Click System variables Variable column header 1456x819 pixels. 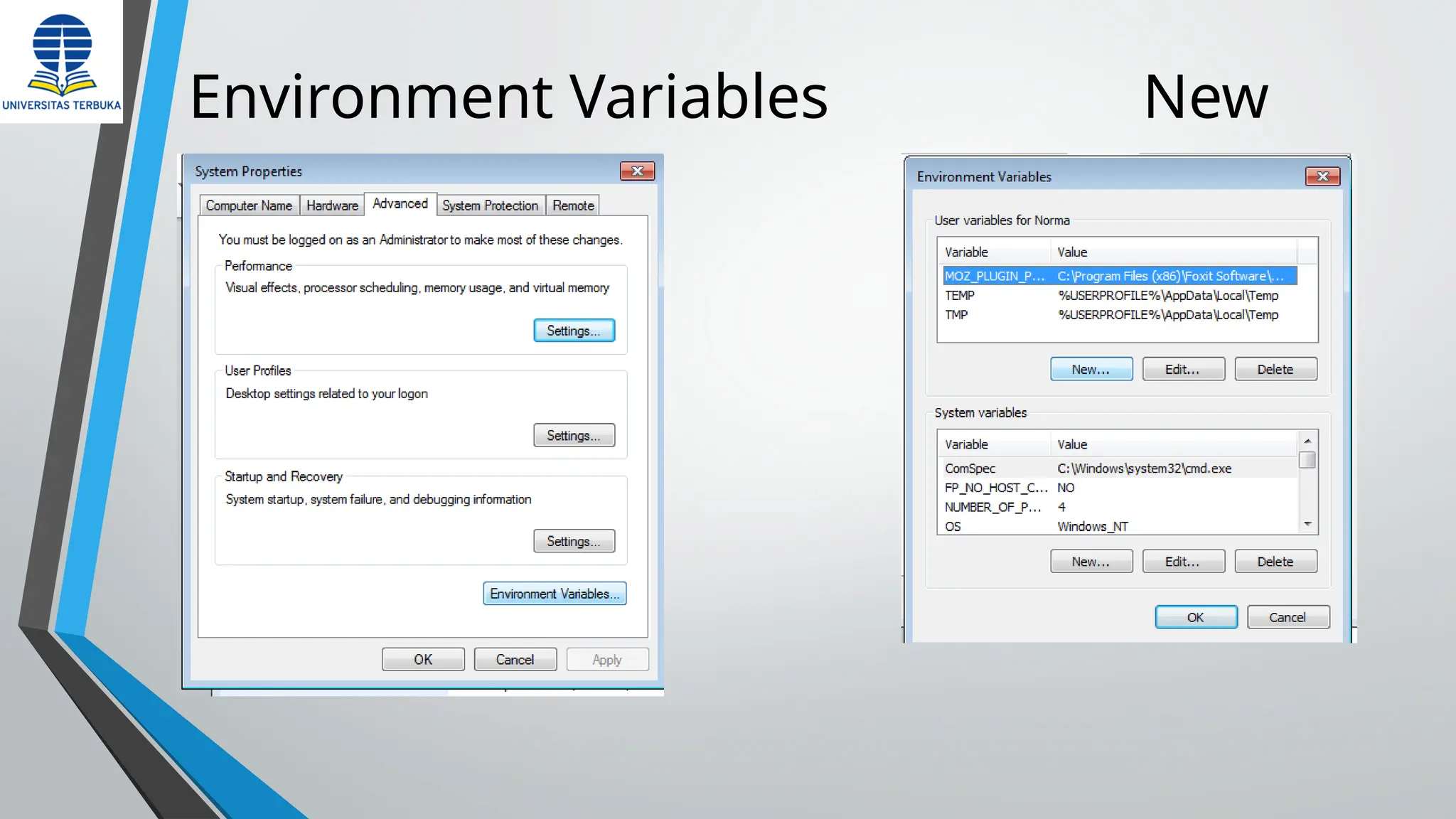click(x=995, y=444)
